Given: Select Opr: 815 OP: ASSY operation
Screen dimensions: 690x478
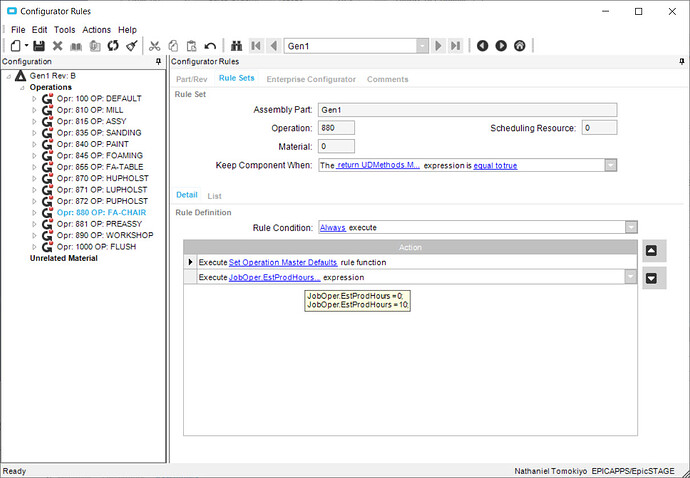Looking at the screenshot, I should pyautogui.click(x=91, y=121).
